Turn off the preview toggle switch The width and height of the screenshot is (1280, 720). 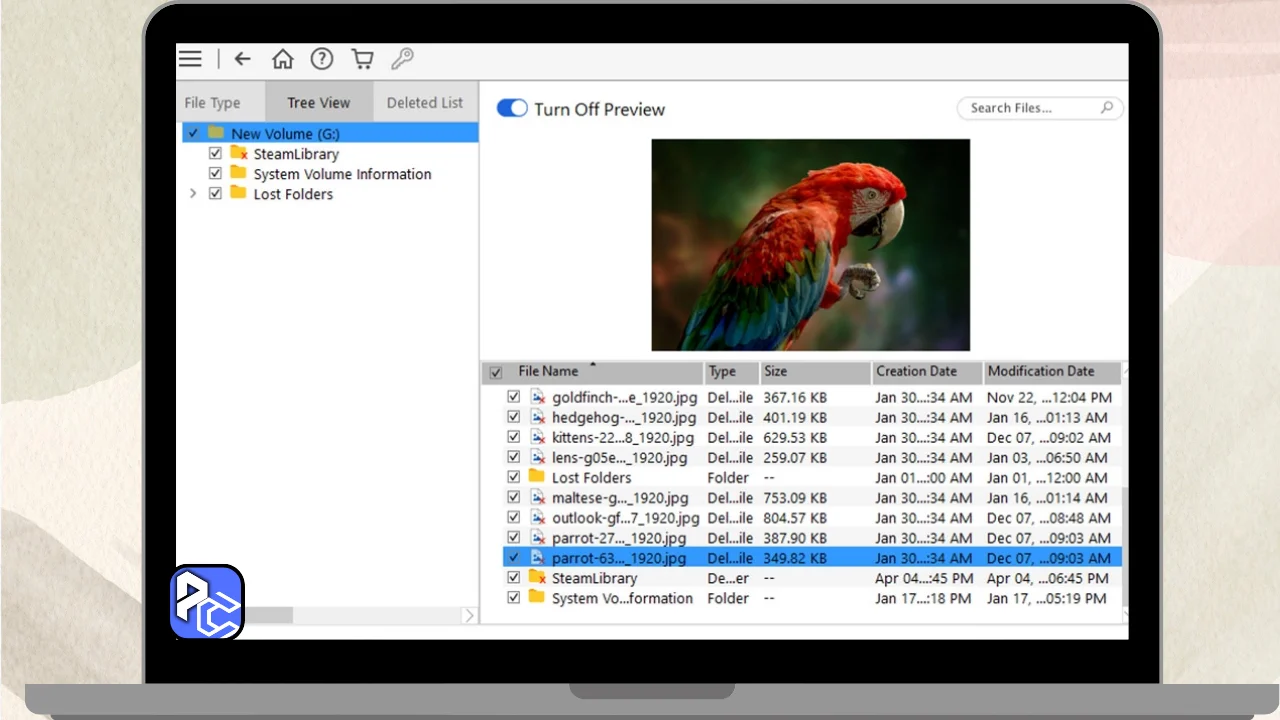(512, 109)
